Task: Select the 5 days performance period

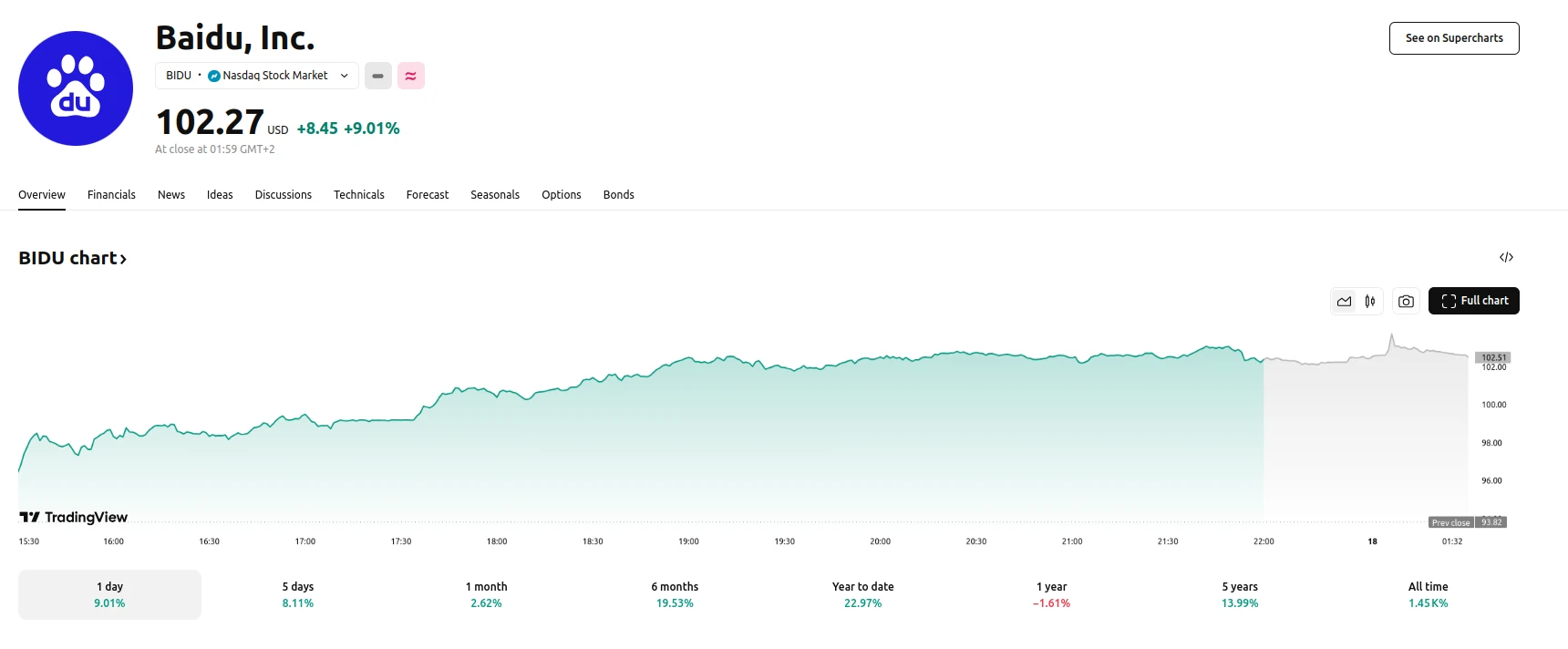Action: coord(297,594)
